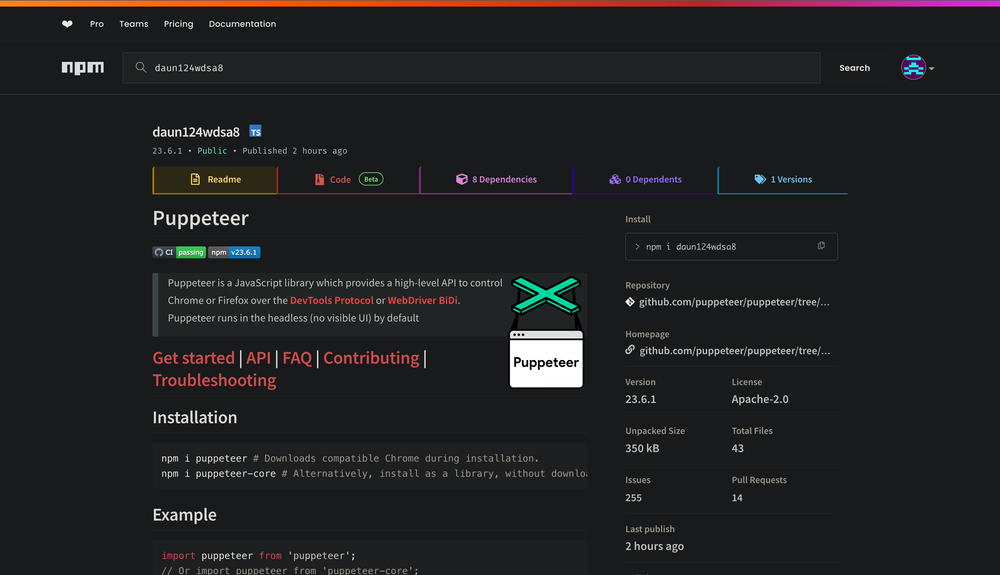This screenshot has height=575, width=1000.
Task: Go to npm home via logo
Action: coord(83,68)
